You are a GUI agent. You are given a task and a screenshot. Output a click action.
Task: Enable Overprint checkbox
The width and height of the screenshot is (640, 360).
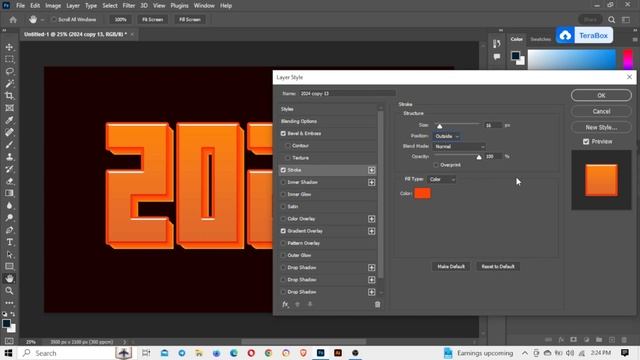[x=436, y=165]
